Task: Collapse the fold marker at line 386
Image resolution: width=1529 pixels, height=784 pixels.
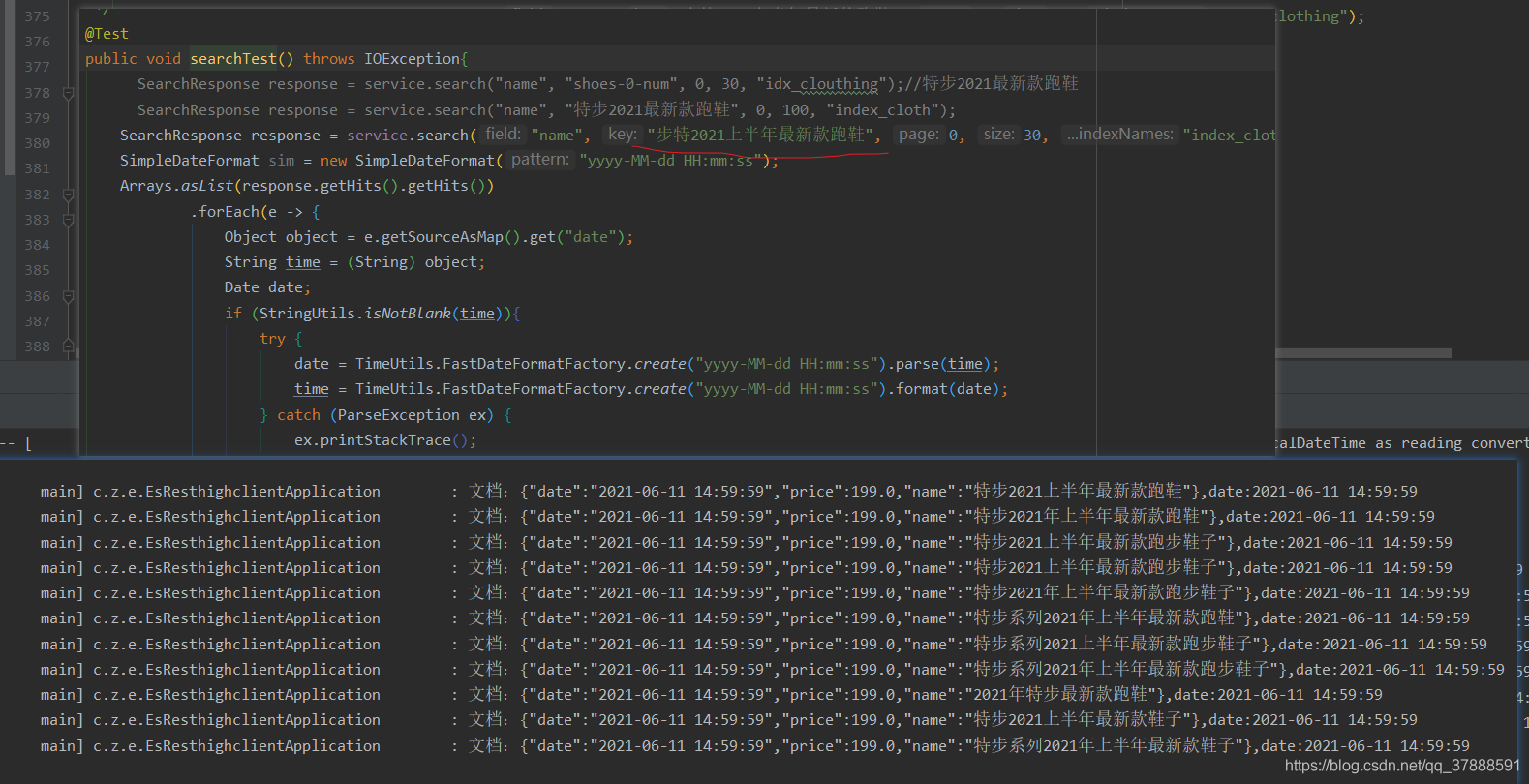Action: 68,297
